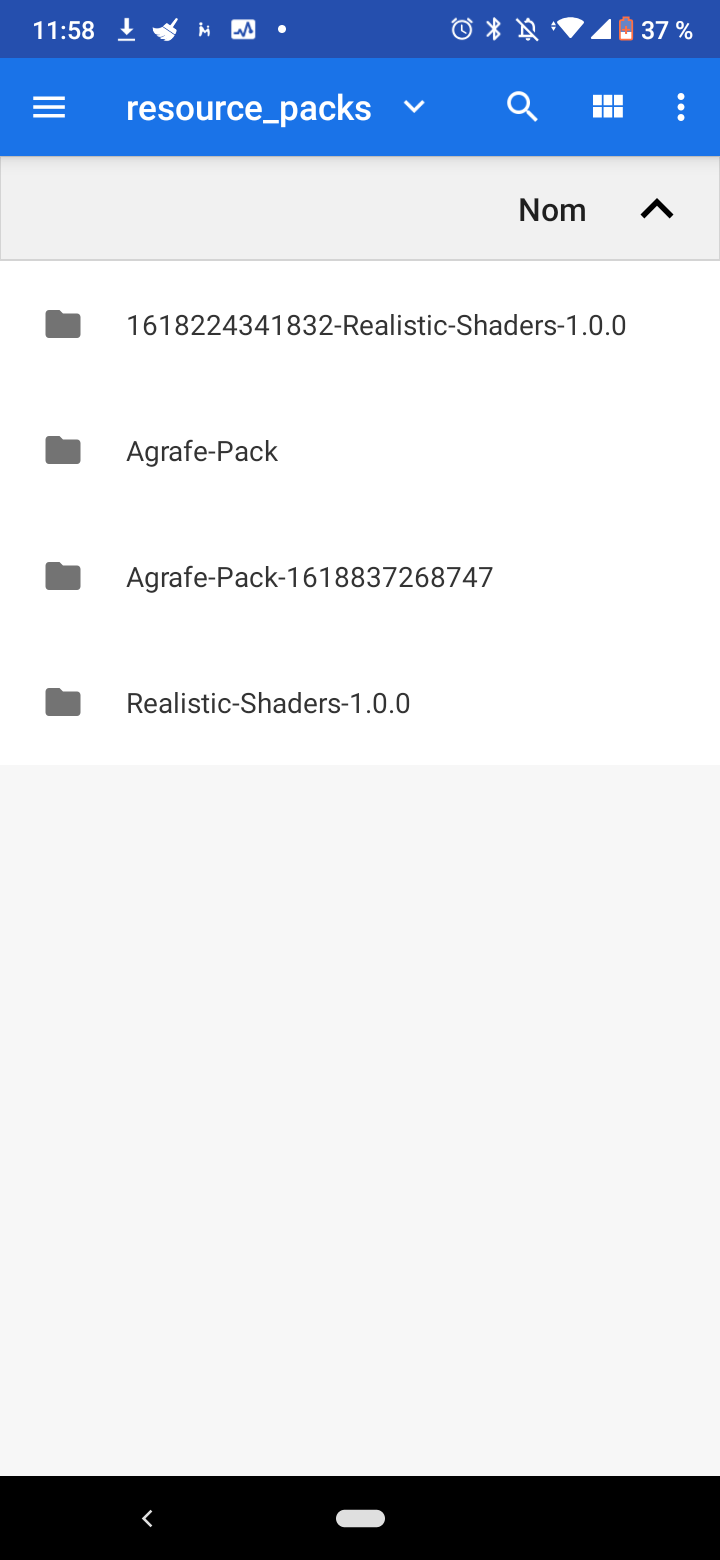Open the Agrafe-Pack-1618837268747 folder
Image resolution: width=720 pixels, height=1560 pixels.
[309, 578]
